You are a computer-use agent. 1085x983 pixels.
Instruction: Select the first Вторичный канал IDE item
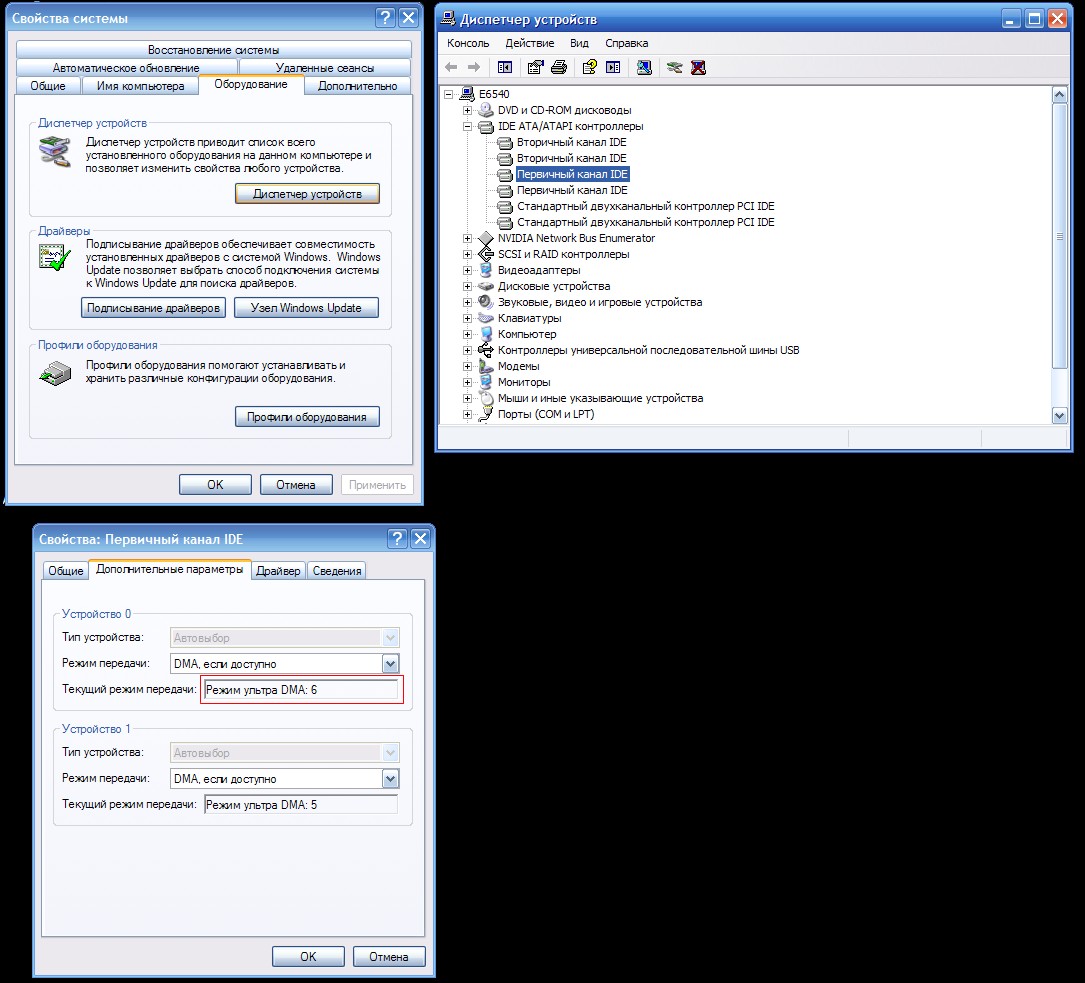(x=572, y=142)
